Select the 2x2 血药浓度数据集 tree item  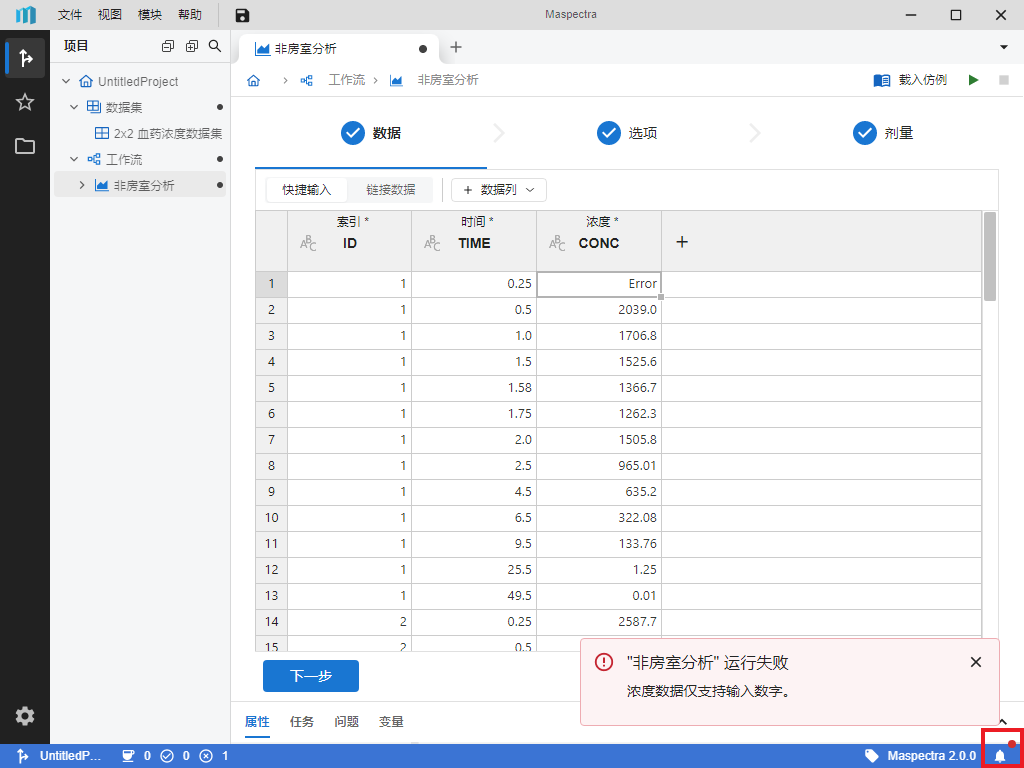159,134
